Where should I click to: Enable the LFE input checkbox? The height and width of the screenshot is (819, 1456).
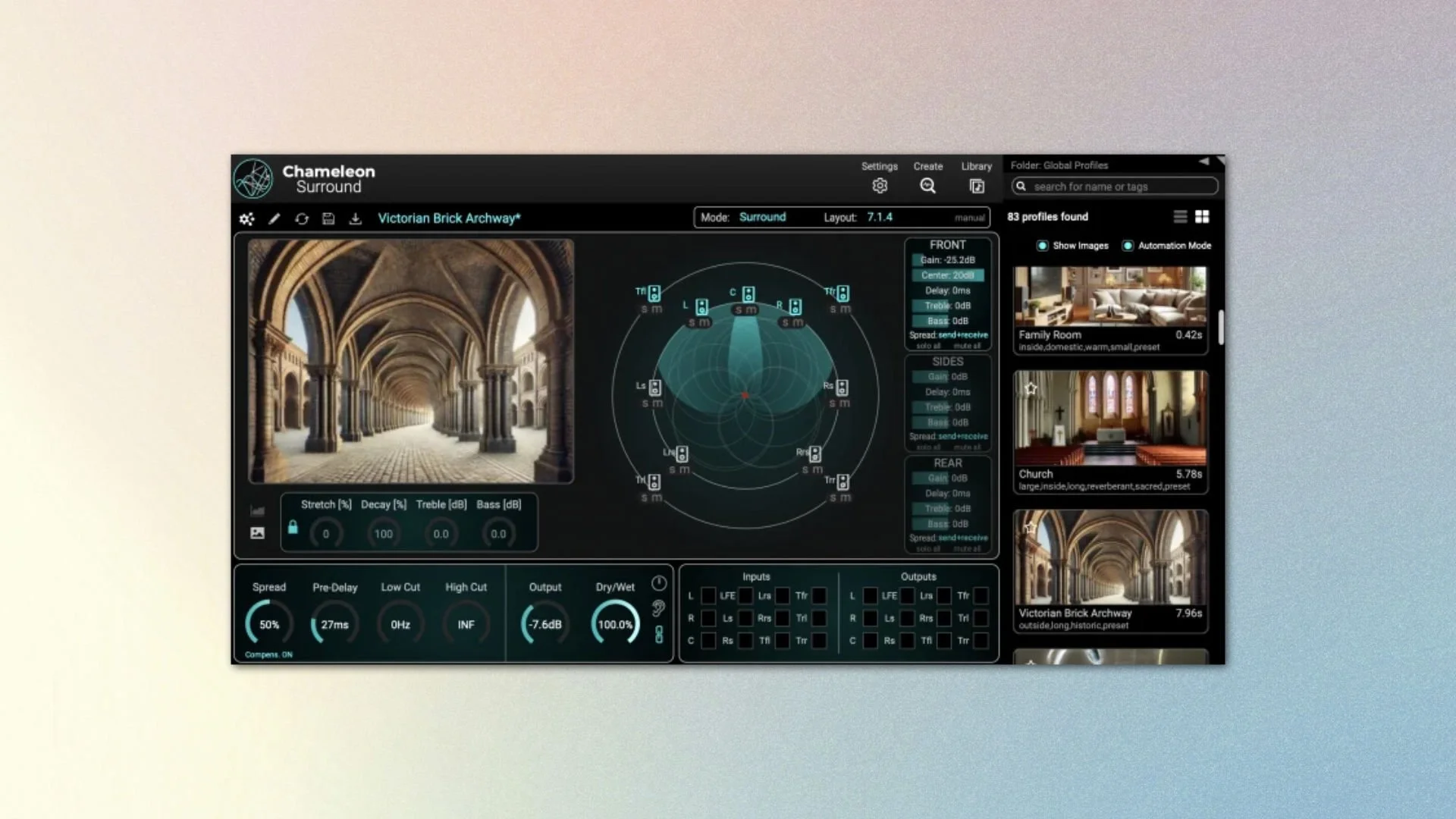(745, 596)
